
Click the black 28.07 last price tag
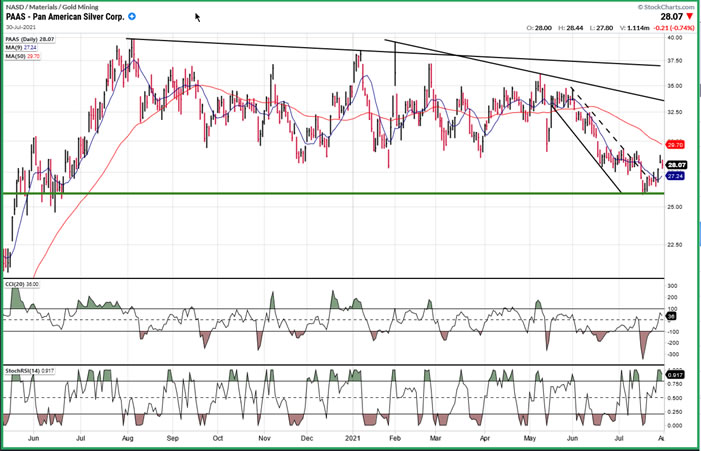(677, 164)
